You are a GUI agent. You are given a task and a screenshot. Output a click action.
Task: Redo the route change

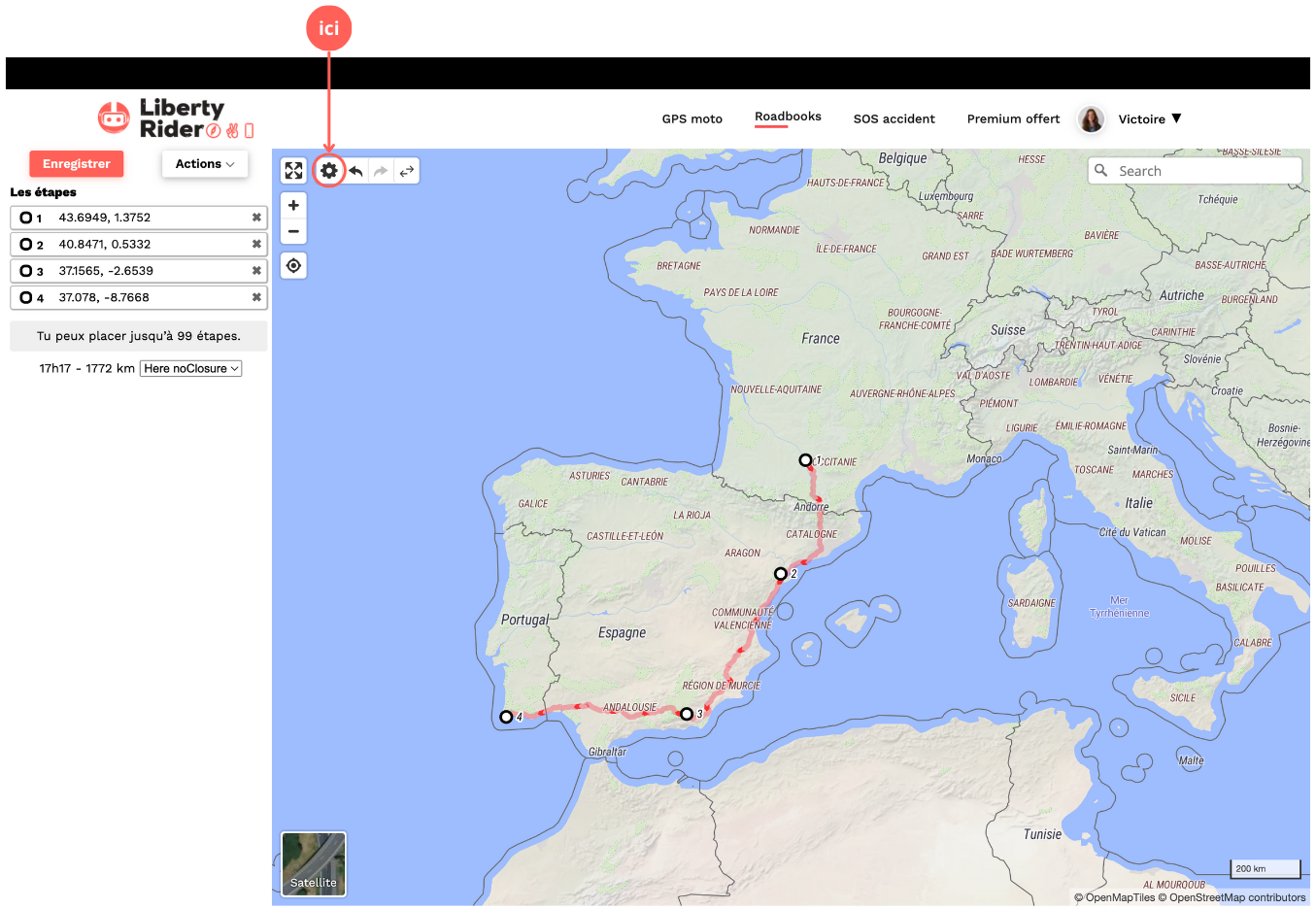tap(381, 171)
